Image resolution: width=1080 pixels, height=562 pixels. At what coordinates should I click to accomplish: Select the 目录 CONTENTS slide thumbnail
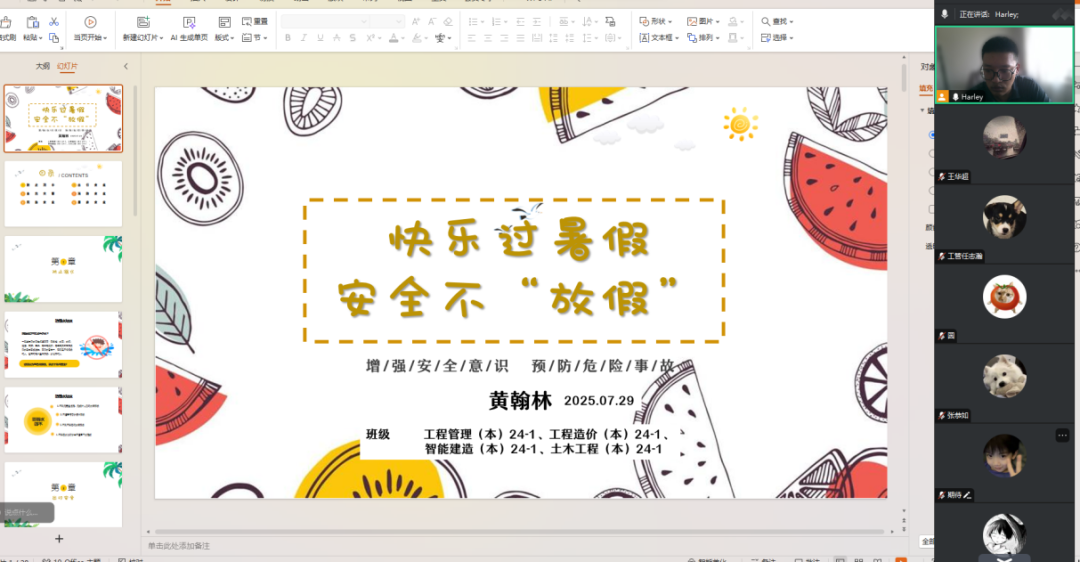coord(63,193)
